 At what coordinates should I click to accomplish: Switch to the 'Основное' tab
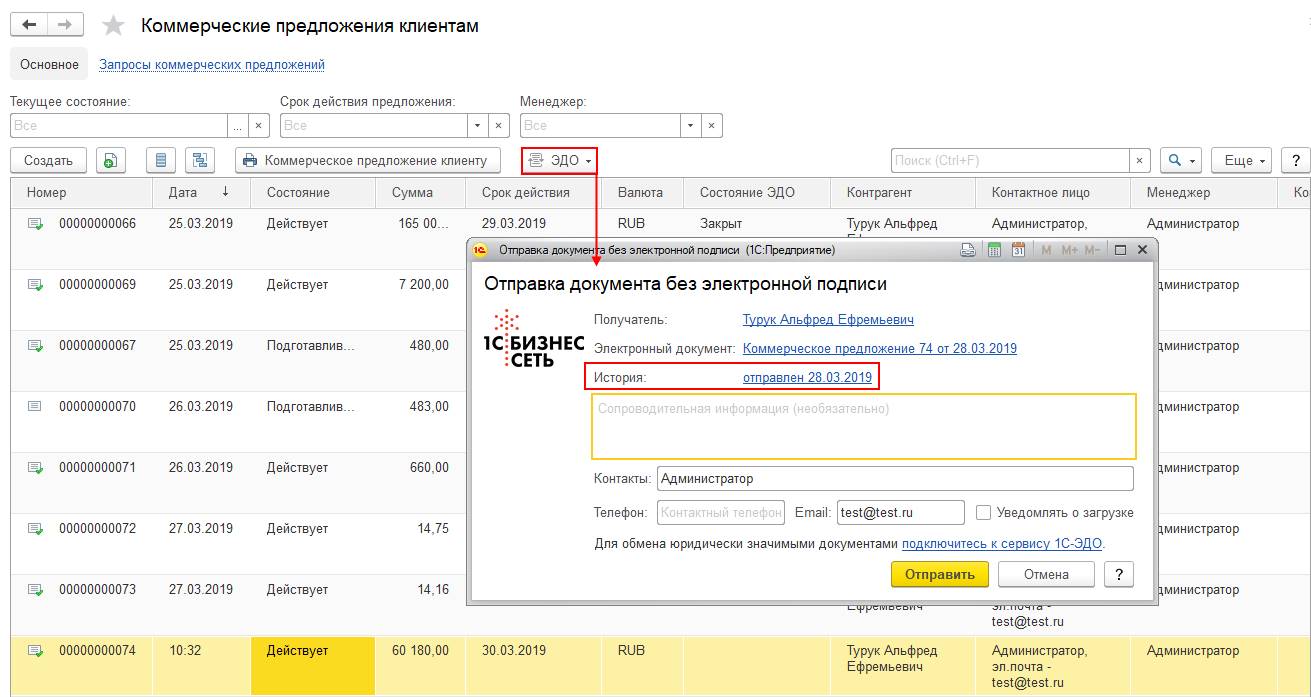point(49,64)
